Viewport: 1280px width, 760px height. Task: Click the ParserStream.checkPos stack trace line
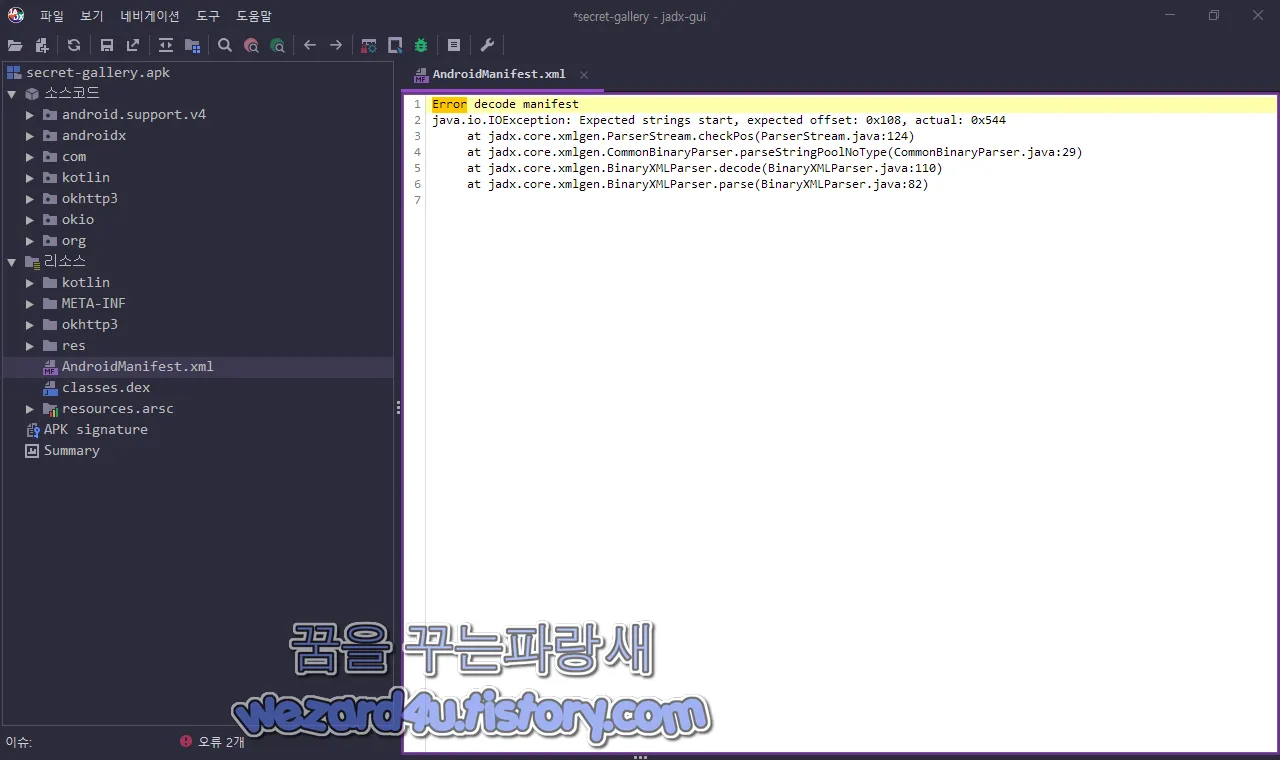pyautogui.click(x=691, y=136)
